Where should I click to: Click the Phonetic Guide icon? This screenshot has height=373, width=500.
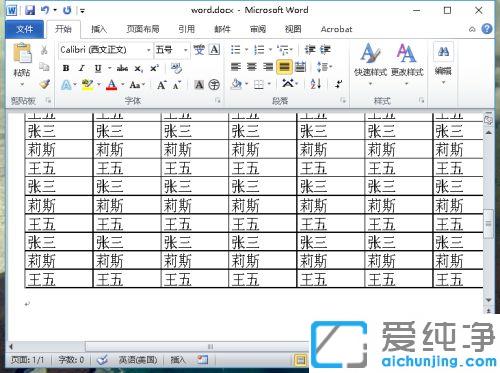point(199,50)
